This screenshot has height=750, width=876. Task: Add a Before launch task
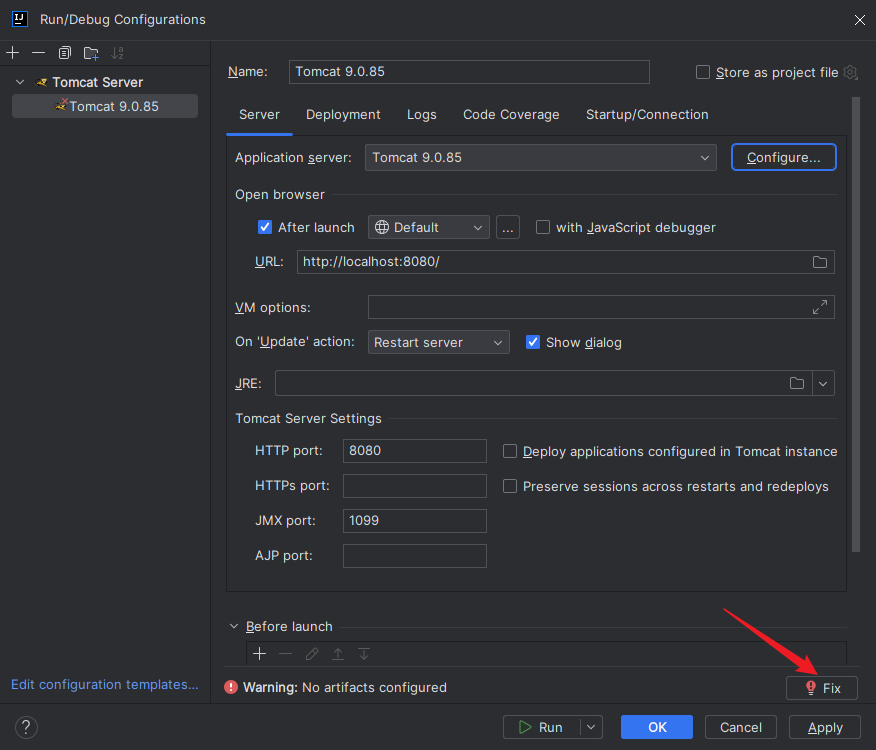point(259,654)
